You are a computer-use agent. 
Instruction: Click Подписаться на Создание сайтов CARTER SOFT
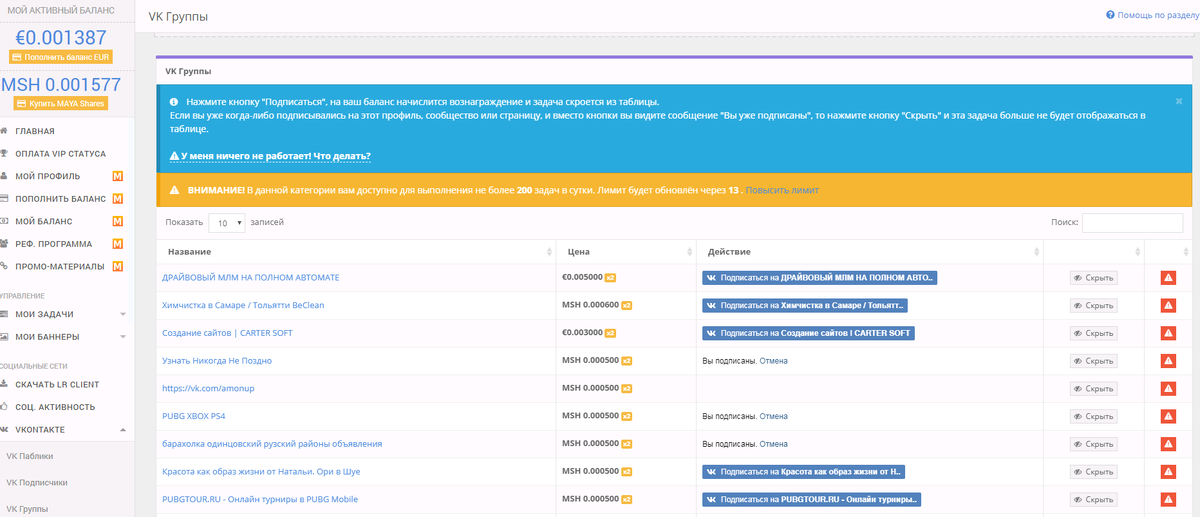click(x=808, y=333)
